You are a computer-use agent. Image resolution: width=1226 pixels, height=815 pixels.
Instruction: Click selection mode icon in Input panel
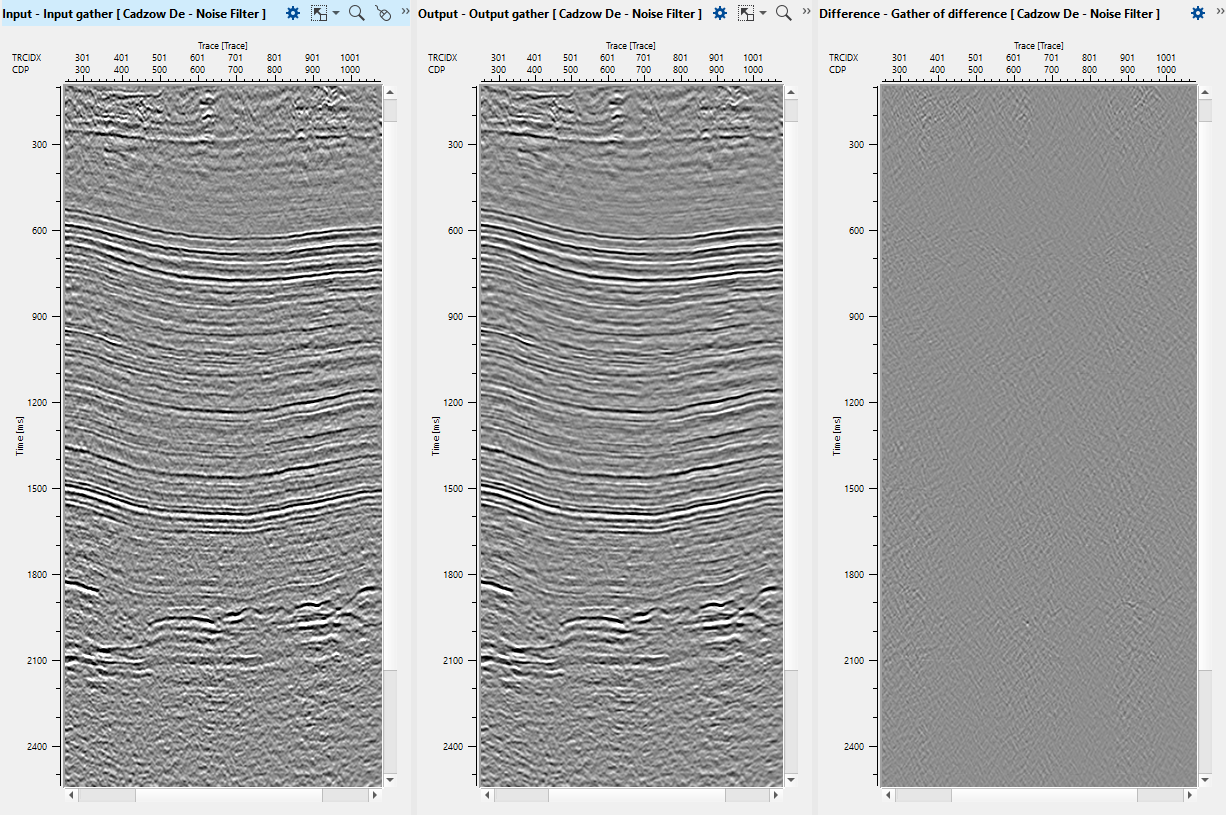pos(319,13)
